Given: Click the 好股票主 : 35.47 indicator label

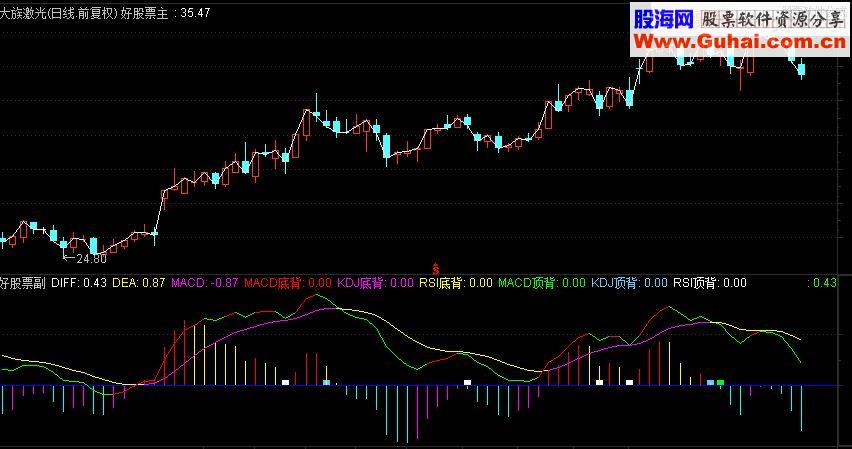Looking at the screenshot, I should [x=165, y=13].
